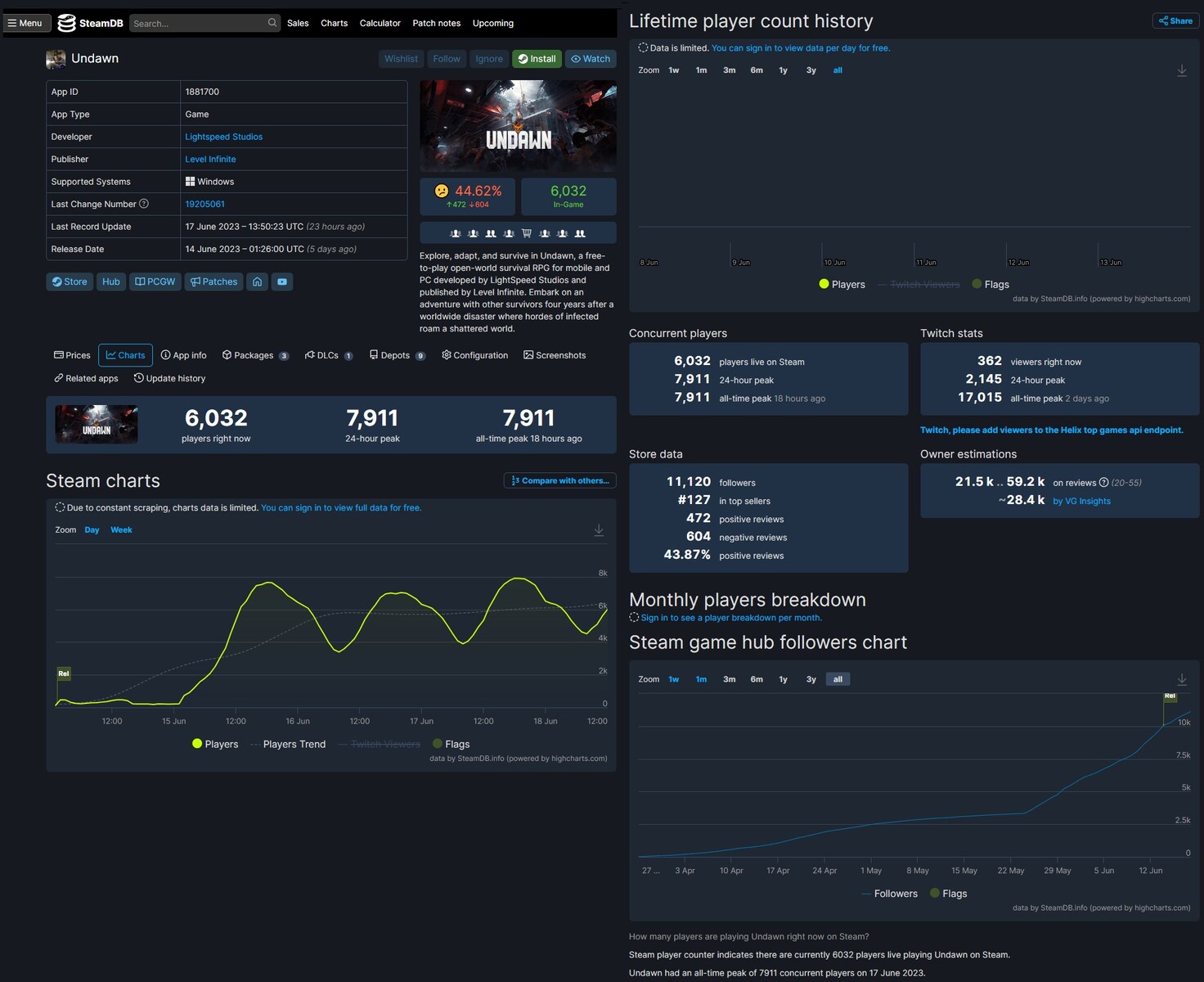Click the shopping cart category icon
The image size is (1204, 982).
point(527,233)
